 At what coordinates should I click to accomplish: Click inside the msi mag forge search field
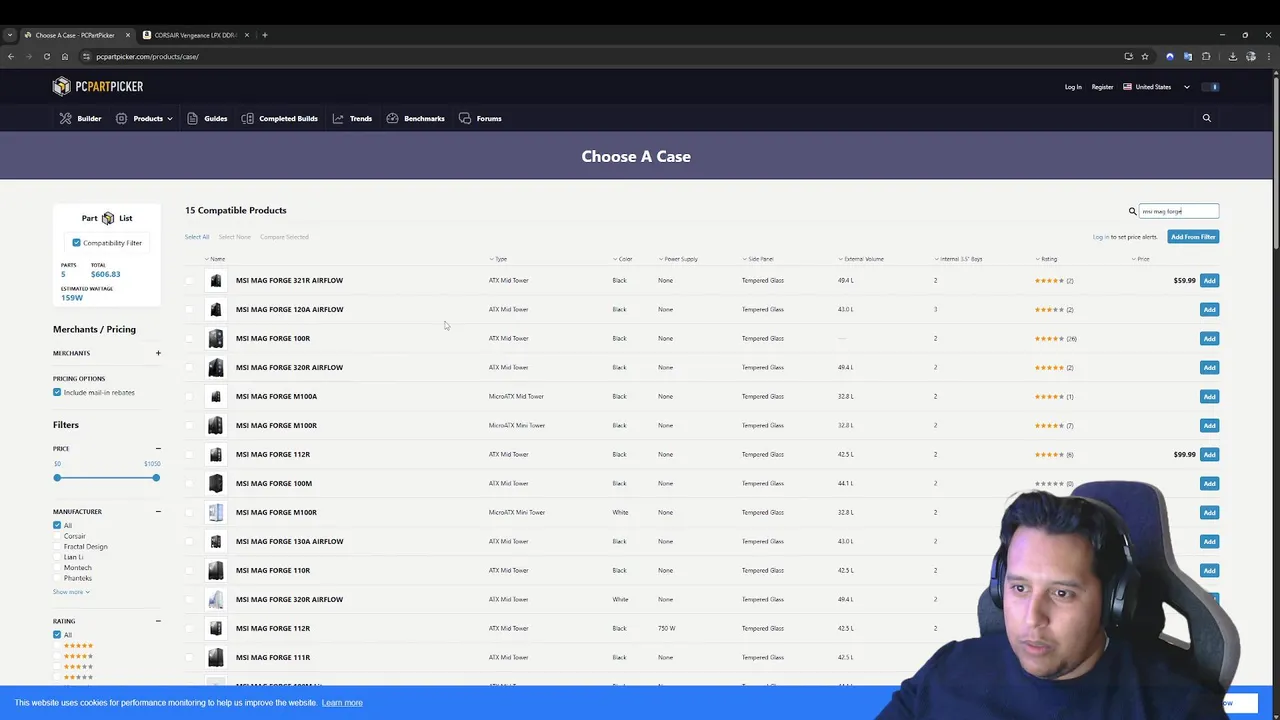(1179, 211)
